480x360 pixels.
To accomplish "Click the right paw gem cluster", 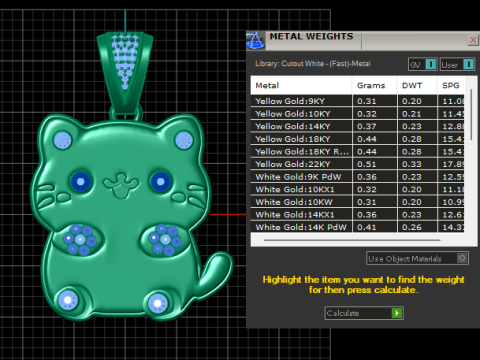I will (165, 239).
